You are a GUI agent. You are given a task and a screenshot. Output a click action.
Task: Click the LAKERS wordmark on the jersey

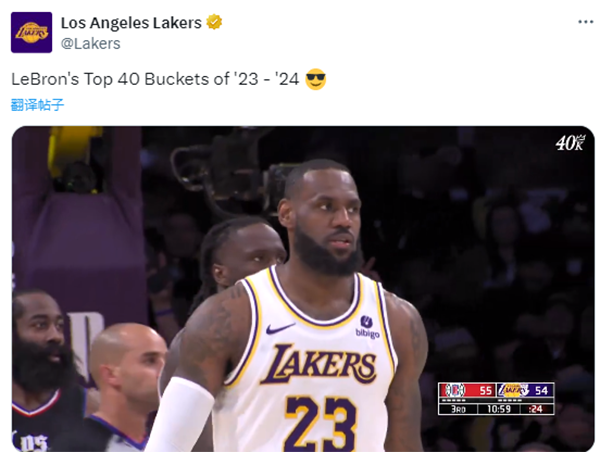click(x=319, y=364)
